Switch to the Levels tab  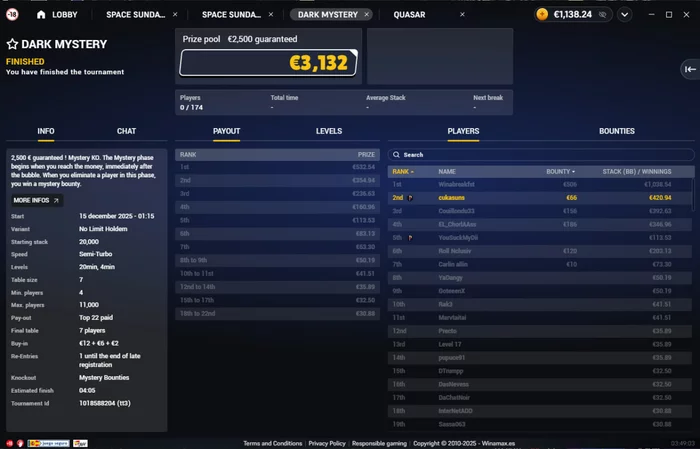click(329, 131)
